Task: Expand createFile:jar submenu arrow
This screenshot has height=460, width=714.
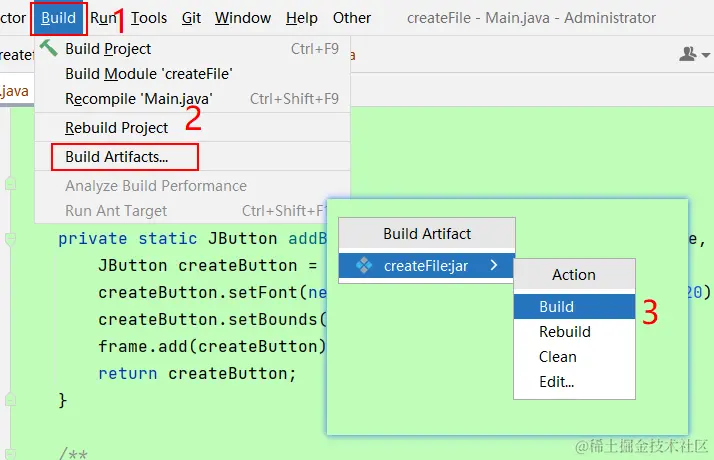Action: click(x=494, y=265)
